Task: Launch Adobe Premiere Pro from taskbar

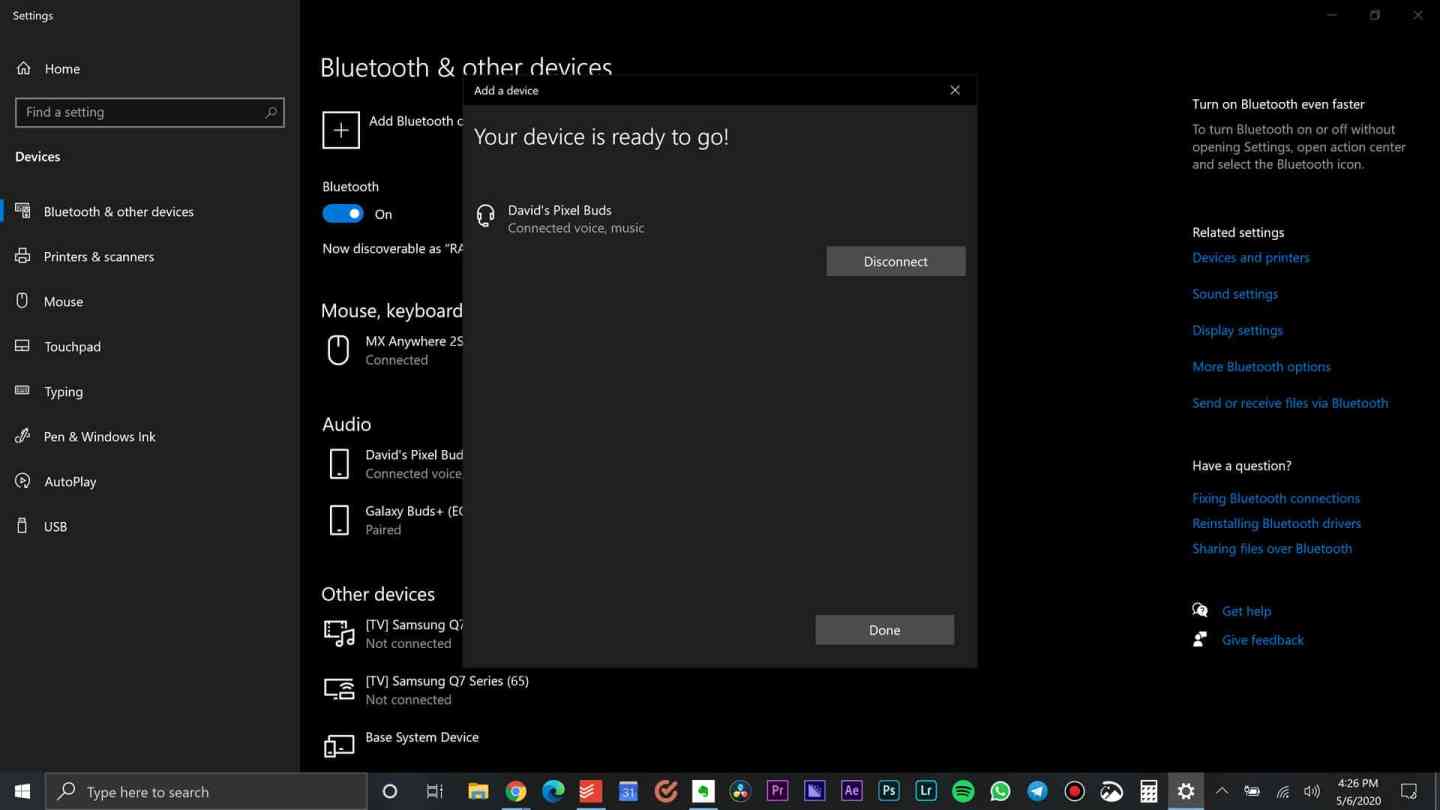Action: pos(777,791)
